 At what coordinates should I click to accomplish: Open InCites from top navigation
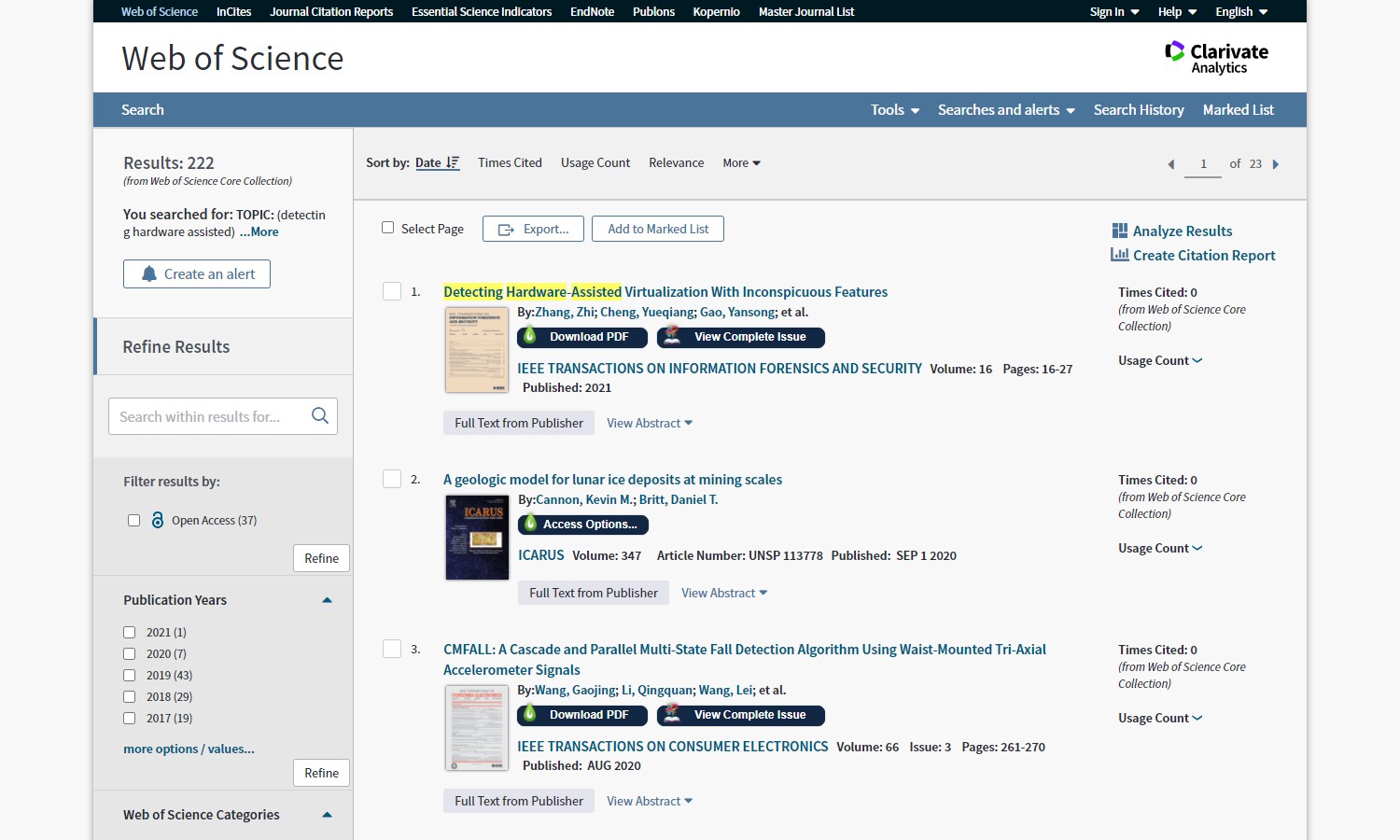point(233,11)
